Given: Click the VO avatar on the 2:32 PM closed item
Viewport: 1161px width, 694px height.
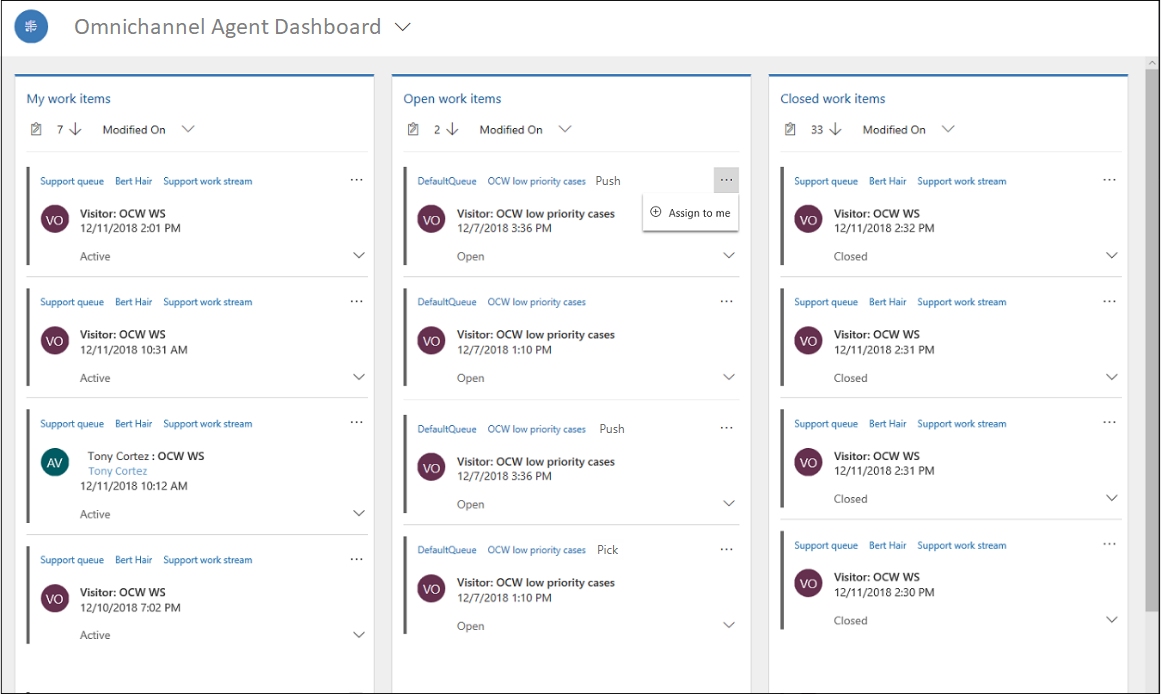Looking at the screenshot, I should [808, 220].
